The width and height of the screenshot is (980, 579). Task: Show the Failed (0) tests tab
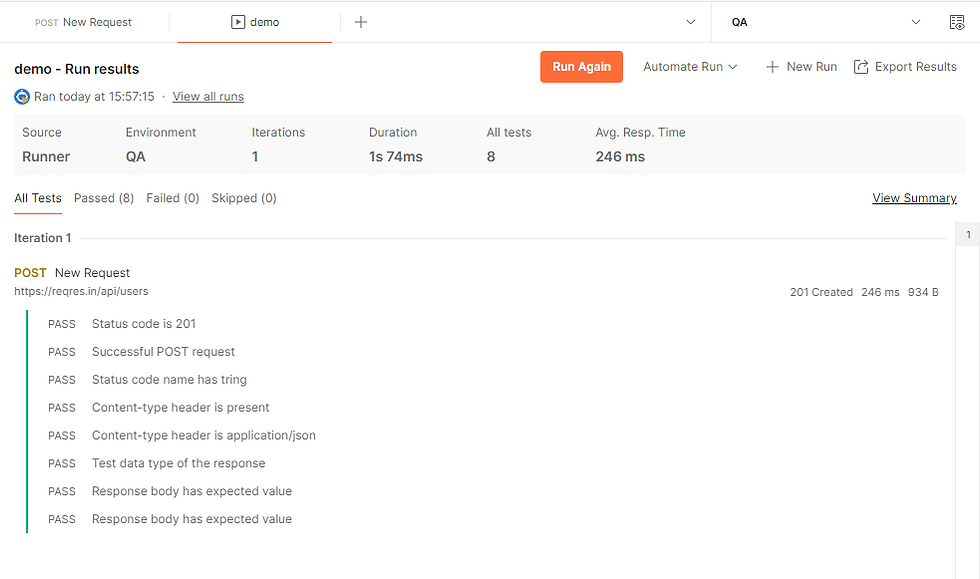coord(172,198)
